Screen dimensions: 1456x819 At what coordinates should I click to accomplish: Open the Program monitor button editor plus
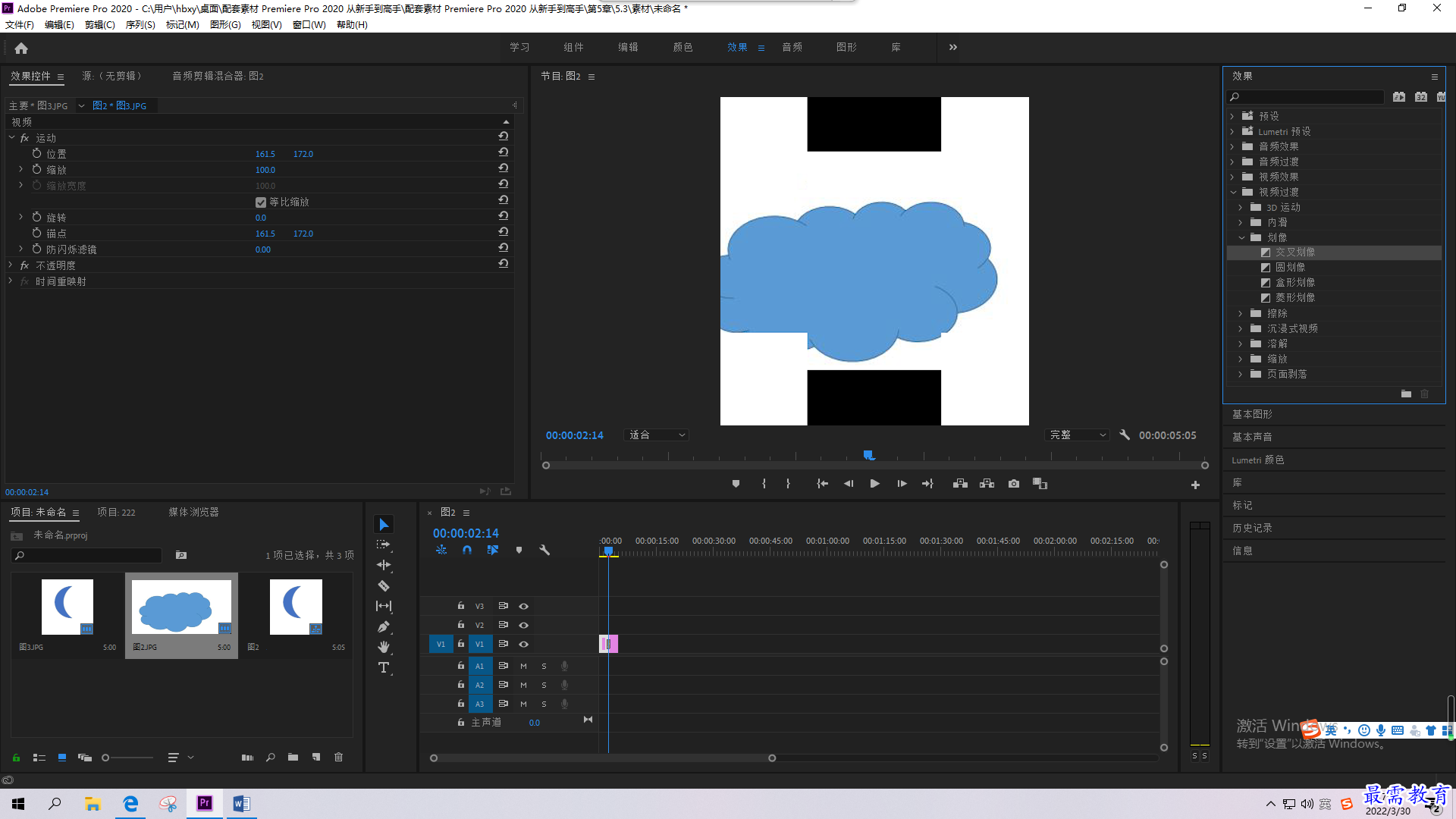[x=1195, y=485]
